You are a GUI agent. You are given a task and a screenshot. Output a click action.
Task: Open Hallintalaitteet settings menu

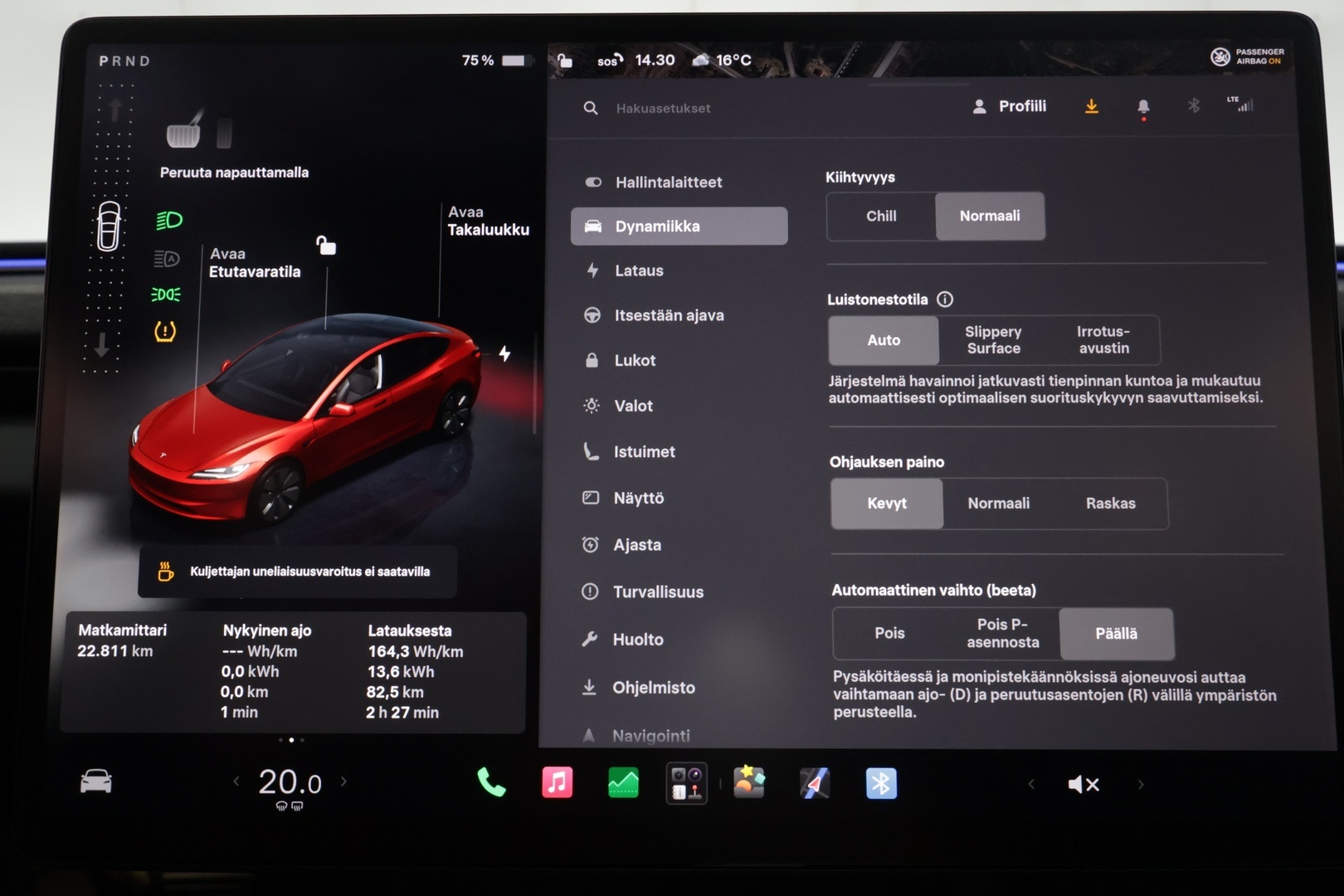tap(679, 183)
